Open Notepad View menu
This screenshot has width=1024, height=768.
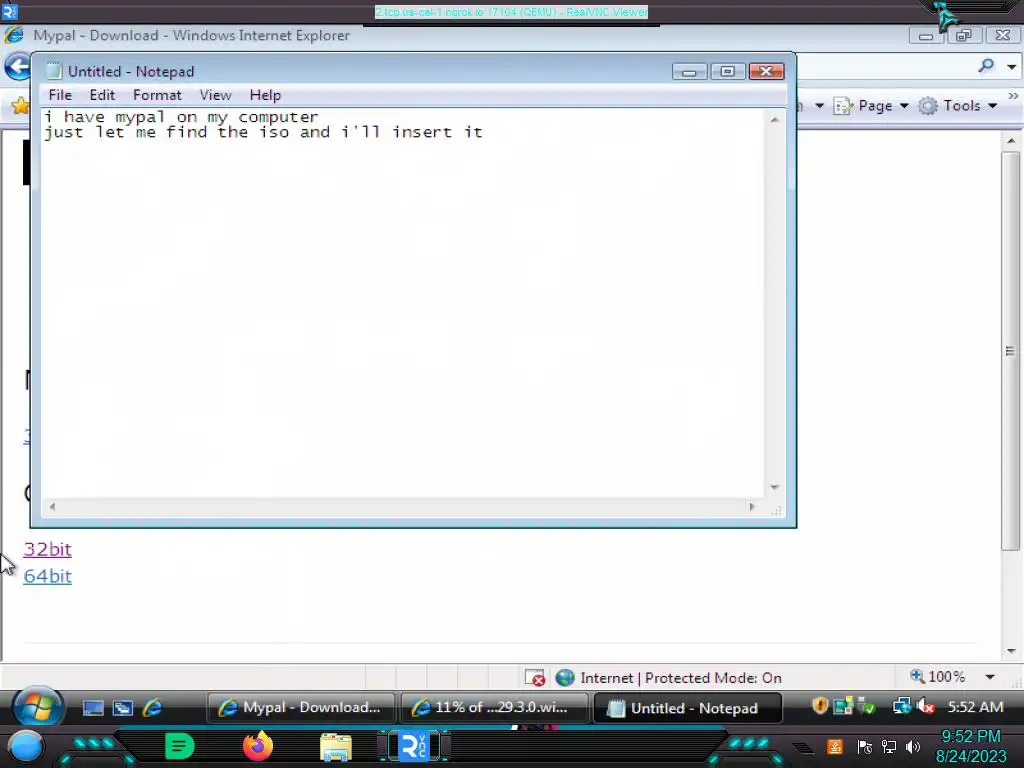point(215,95)
